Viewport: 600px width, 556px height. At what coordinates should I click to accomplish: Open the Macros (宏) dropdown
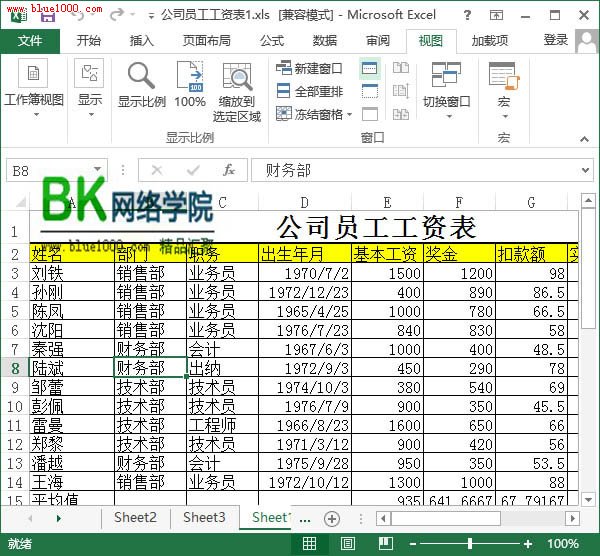[504, 90]
